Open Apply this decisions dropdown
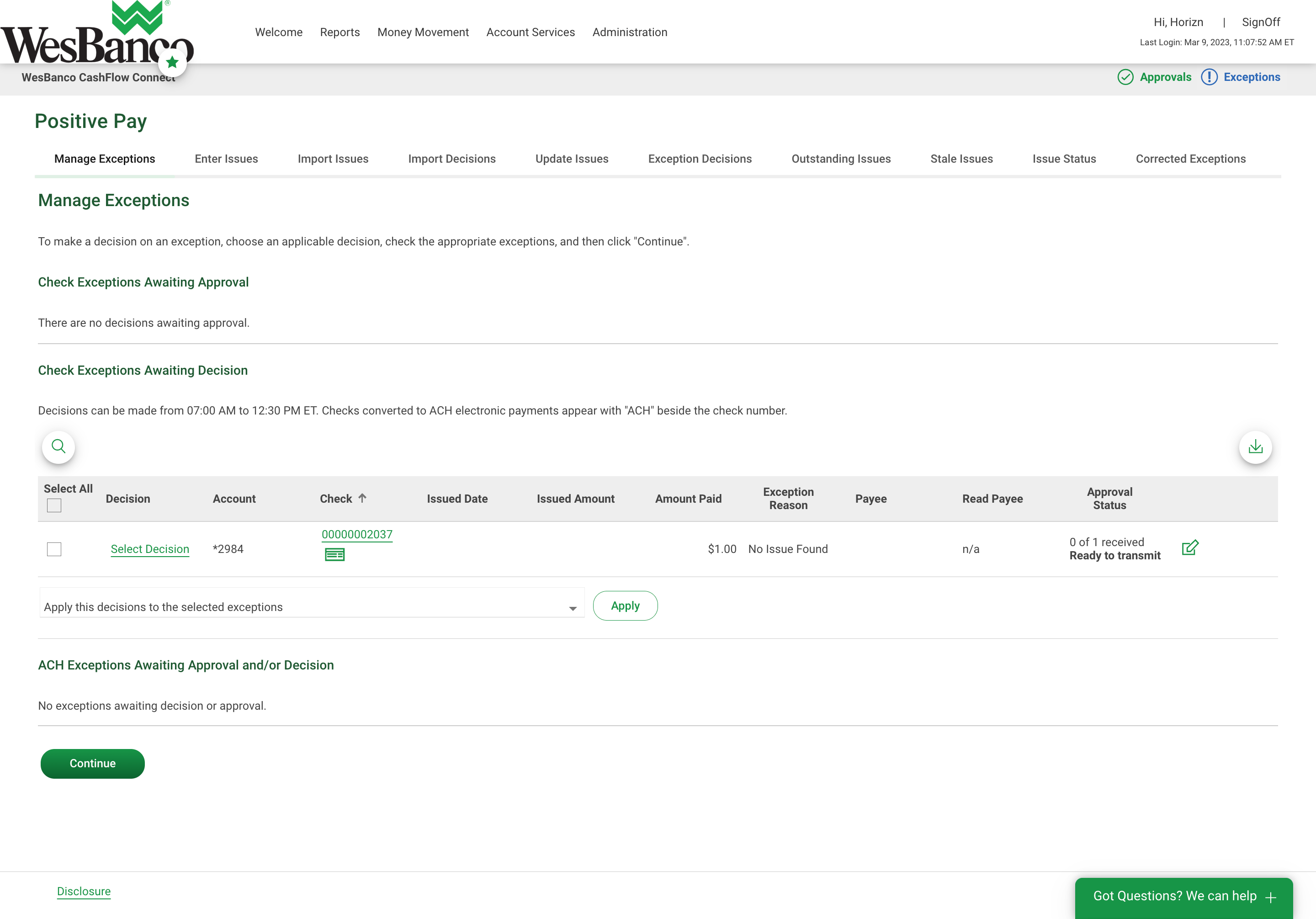The image size is (1316, 919). [312, 606]
